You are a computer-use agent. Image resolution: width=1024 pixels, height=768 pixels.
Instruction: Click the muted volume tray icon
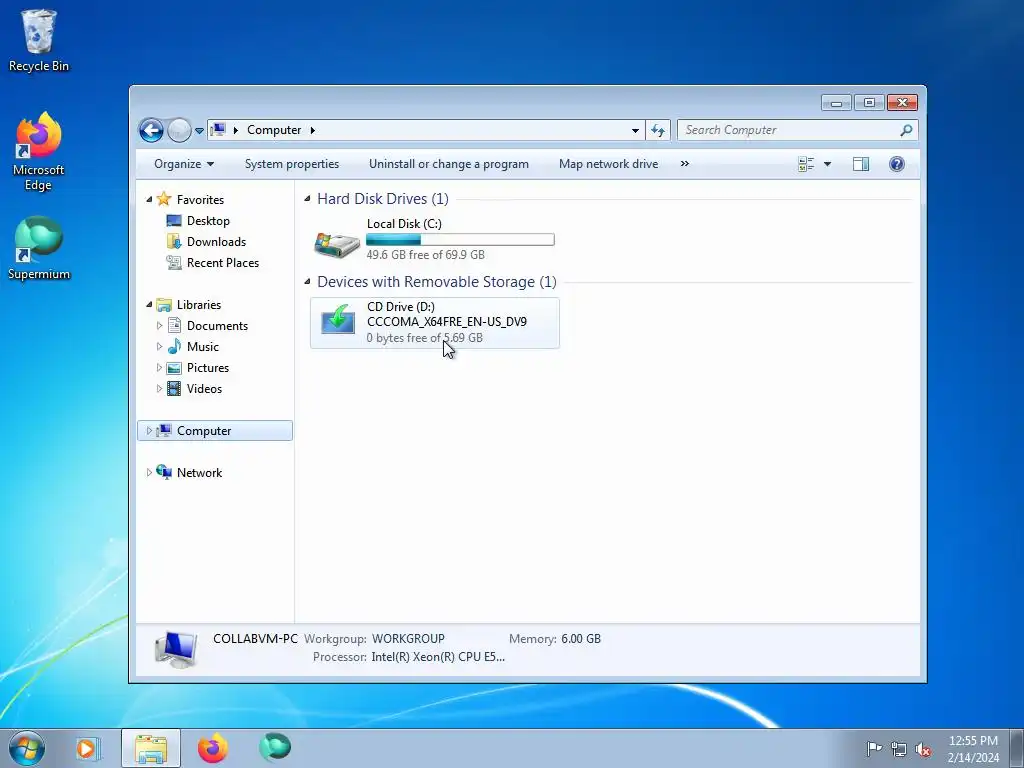923,749
